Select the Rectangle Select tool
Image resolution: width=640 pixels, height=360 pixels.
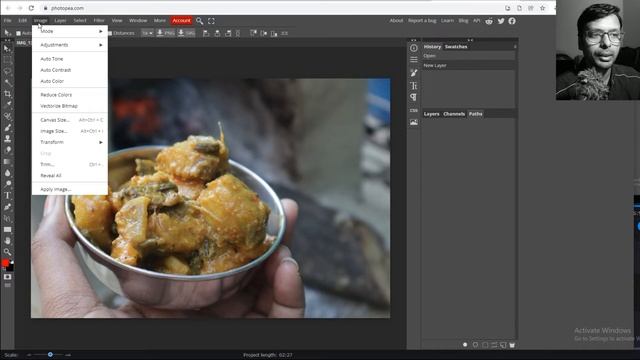click(x=7, y=60)
